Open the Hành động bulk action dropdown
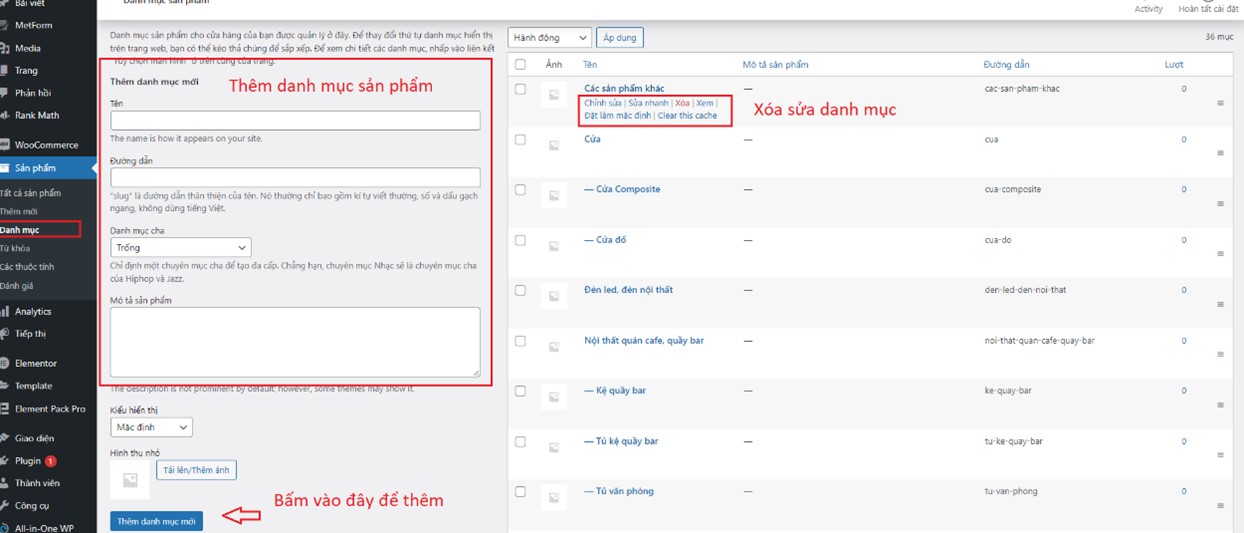The height and width of the screenshot is (533, 1244). (549, 38)
